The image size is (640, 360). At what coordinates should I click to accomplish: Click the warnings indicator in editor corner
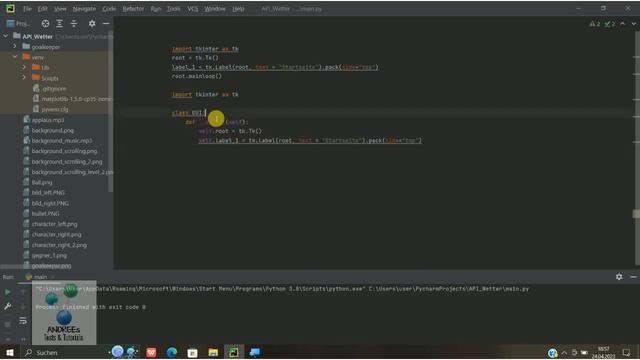pyautogui.click(x=595, y=24)
